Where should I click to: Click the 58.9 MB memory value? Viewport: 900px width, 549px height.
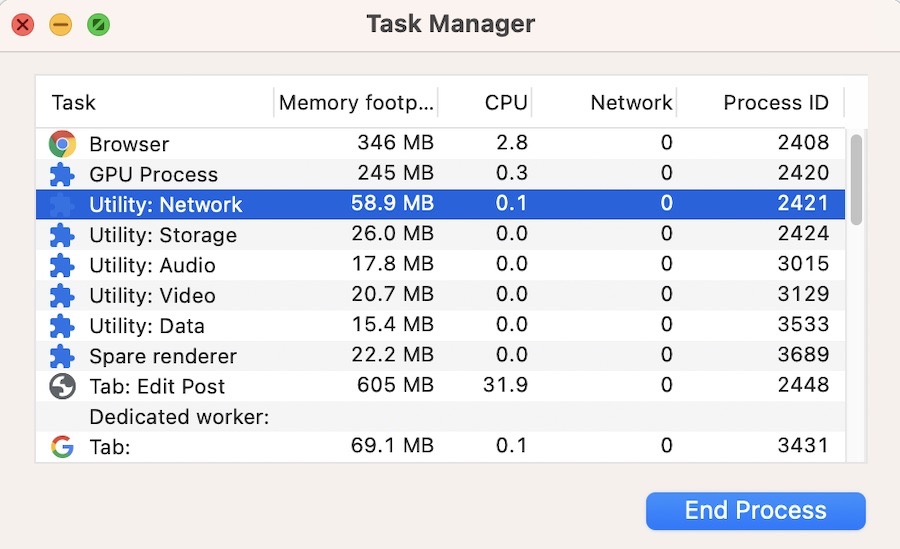coord(392,203)
